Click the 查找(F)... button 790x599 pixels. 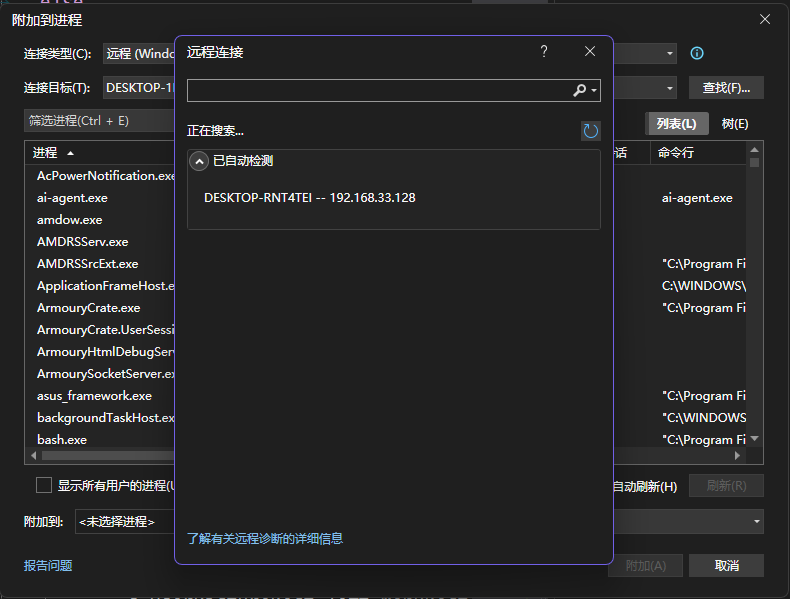click(x=726, y=88)
